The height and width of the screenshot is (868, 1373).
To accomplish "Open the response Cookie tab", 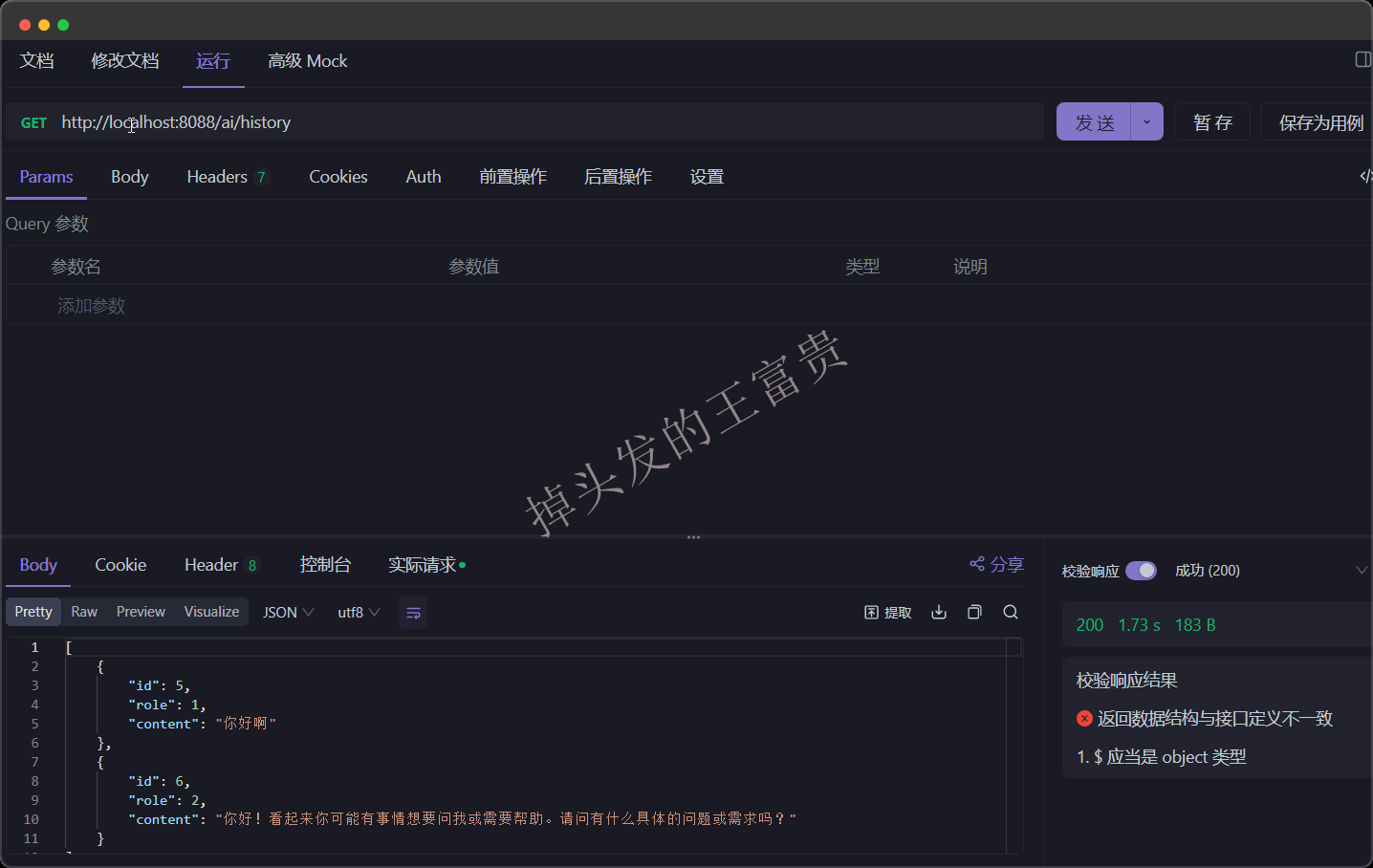I will click(120, 565).
